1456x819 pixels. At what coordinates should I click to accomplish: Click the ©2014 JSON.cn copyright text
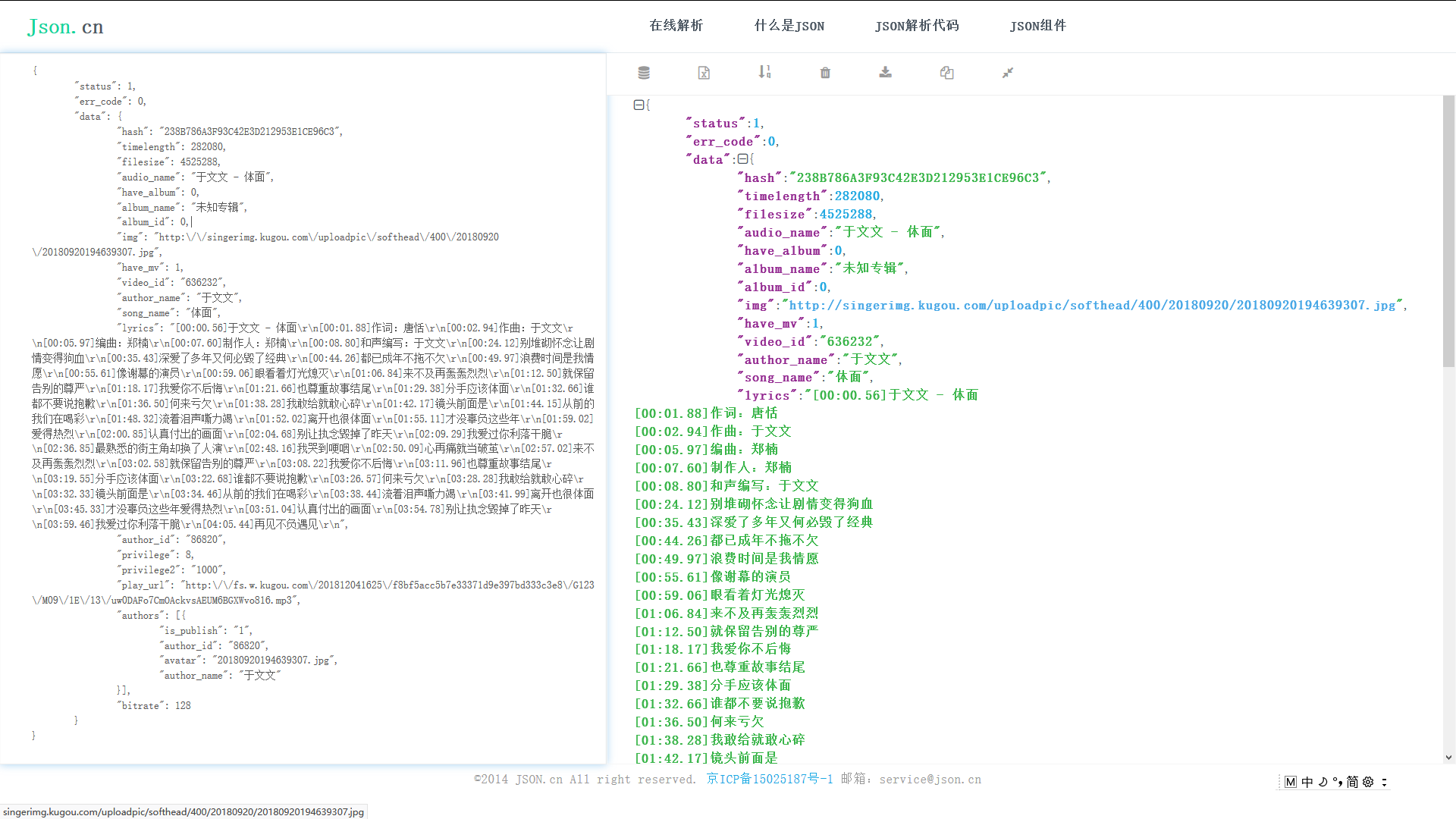[x=585, y=780]
